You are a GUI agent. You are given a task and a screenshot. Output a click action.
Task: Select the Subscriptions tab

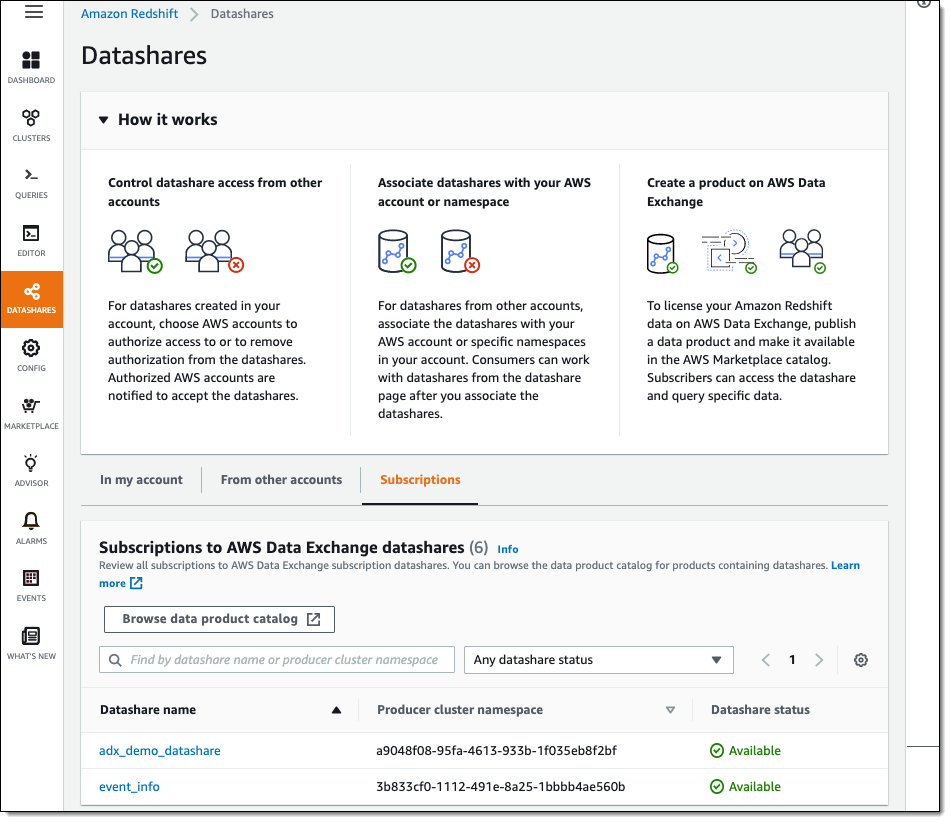tap(420, 480)
